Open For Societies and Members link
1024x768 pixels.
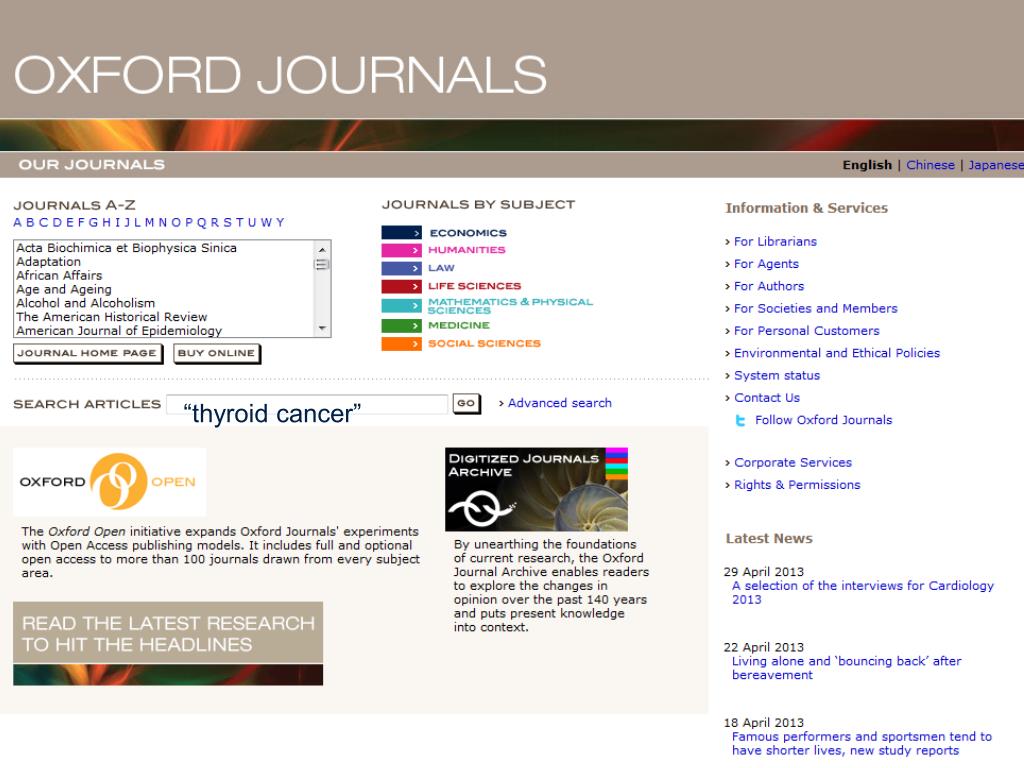pyautogui.click(x=816, y=308)
